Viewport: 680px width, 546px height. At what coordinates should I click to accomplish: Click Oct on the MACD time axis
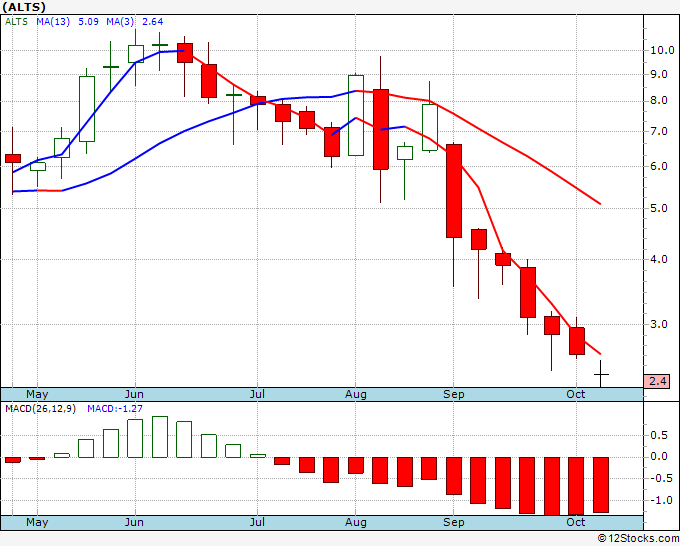pos(575,522)
